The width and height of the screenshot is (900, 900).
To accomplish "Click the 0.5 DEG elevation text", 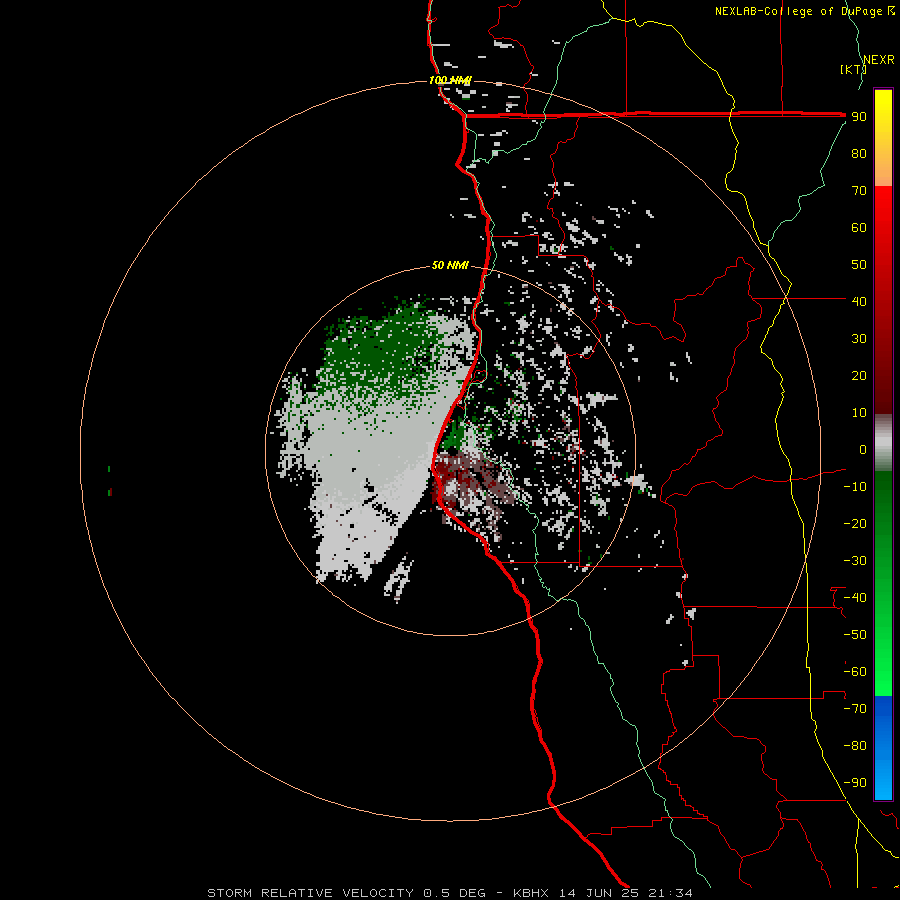I will pos(454,893).
